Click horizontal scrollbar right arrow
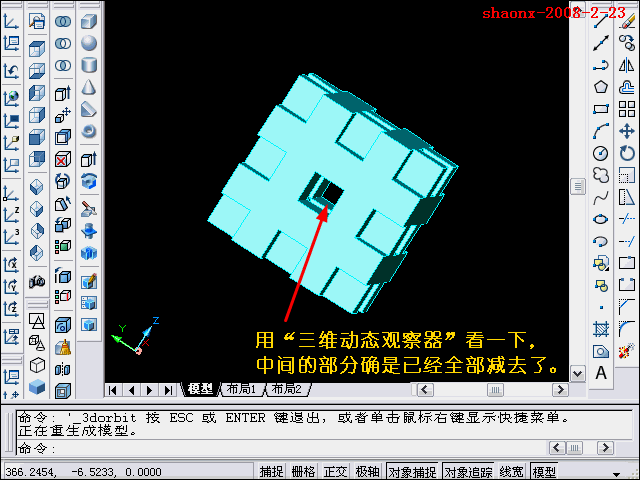This screenshot has height=480, width=640. tap(560, 390)
